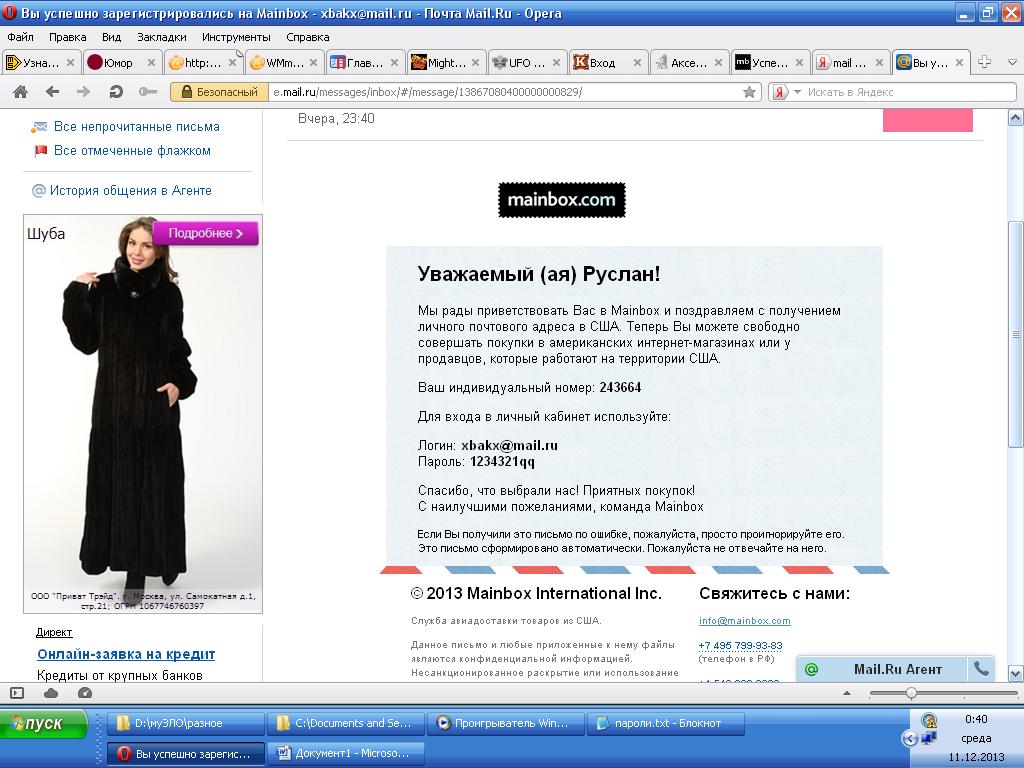
Task: Click page scrollbar down arrow
Action: (1016, 673)
